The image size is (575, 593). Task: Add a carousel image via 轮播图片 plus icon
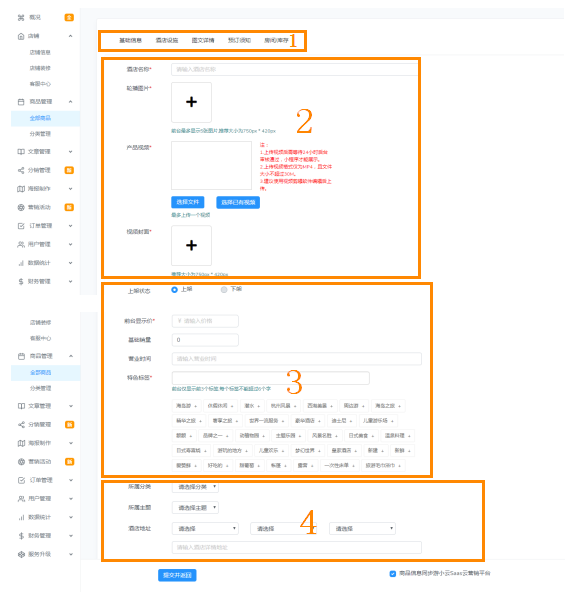coord(191,102)
